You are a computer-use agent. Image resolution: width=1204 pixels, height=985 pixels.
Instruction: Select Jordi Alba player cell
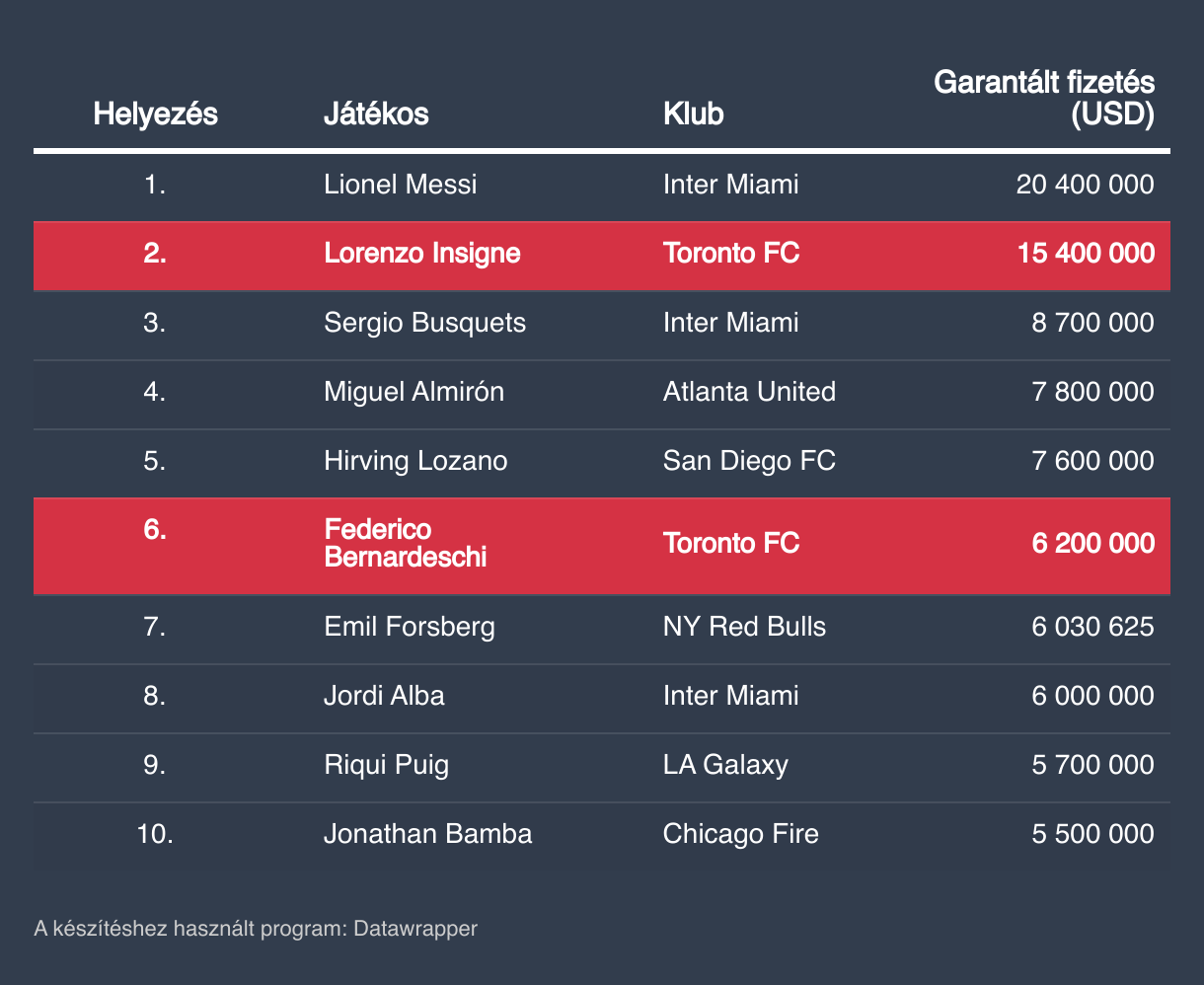tap(384, 696)
